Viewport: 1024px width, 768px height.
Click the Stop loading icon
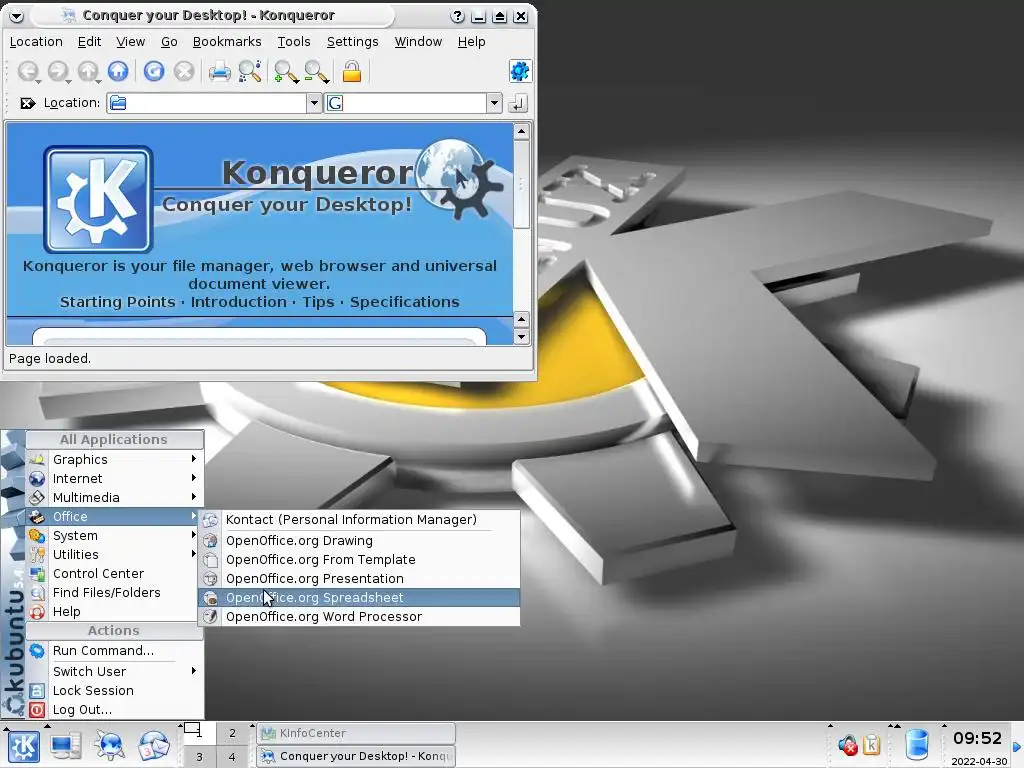[x=184, y=71]
